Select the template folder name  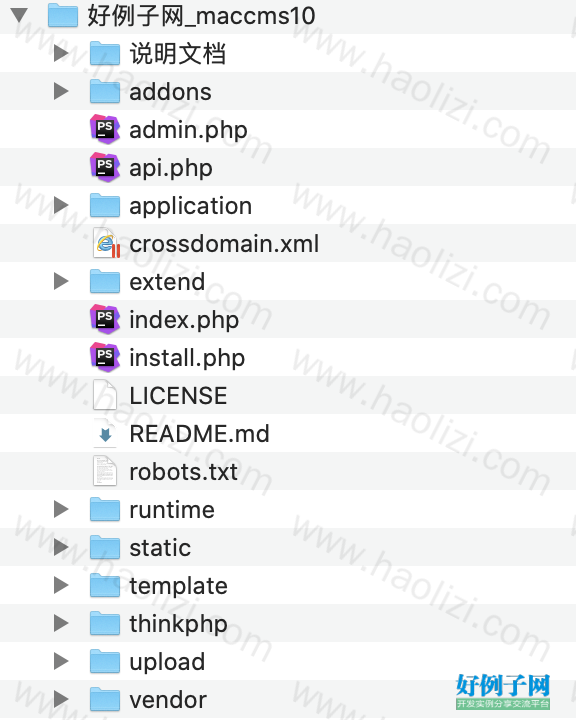178,585
